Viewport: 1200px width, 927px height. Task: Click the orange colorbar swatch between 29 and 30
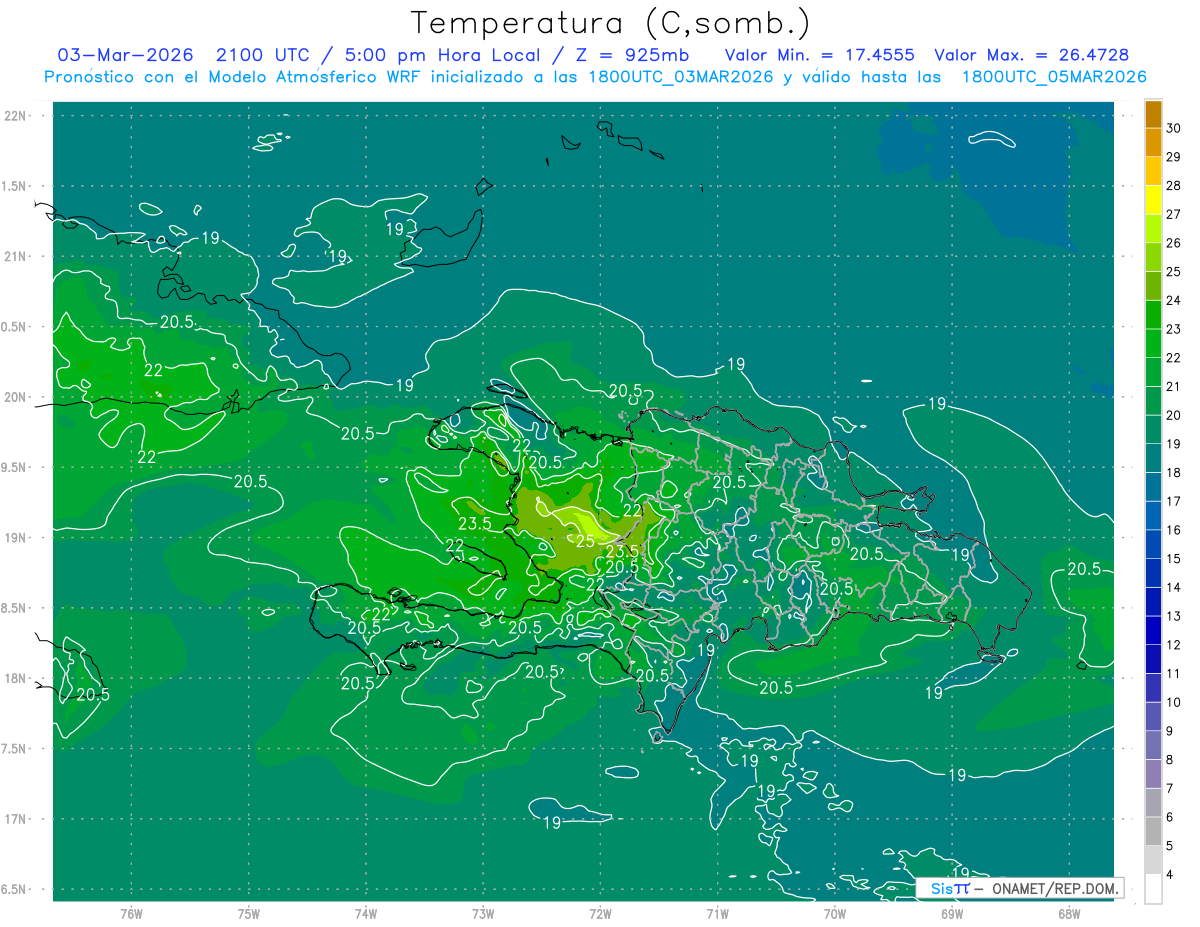[x=1153, y=143]
